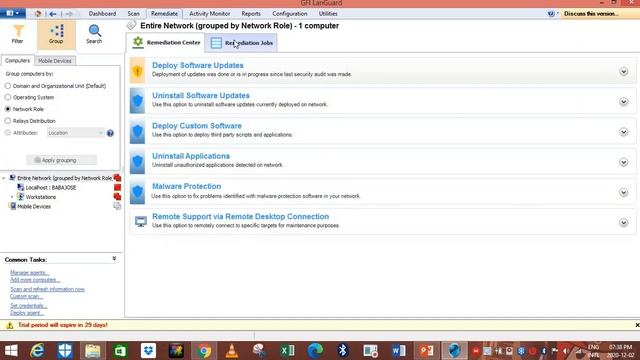Open Windows Start menu
The width and height of the screenshot is (640, 360).
11,351
